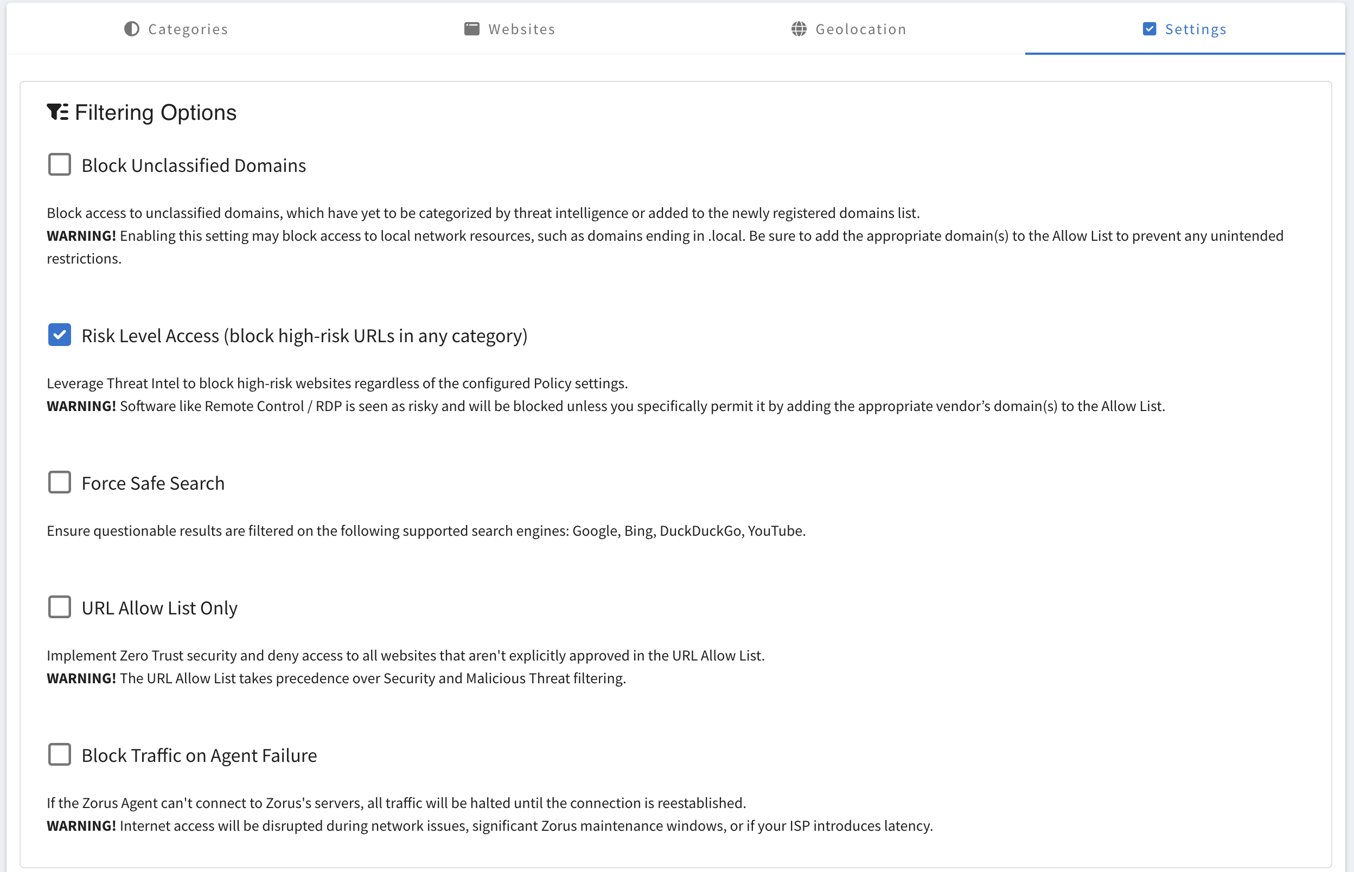Open the Websites tab
1354x872 pixels.
521,29
